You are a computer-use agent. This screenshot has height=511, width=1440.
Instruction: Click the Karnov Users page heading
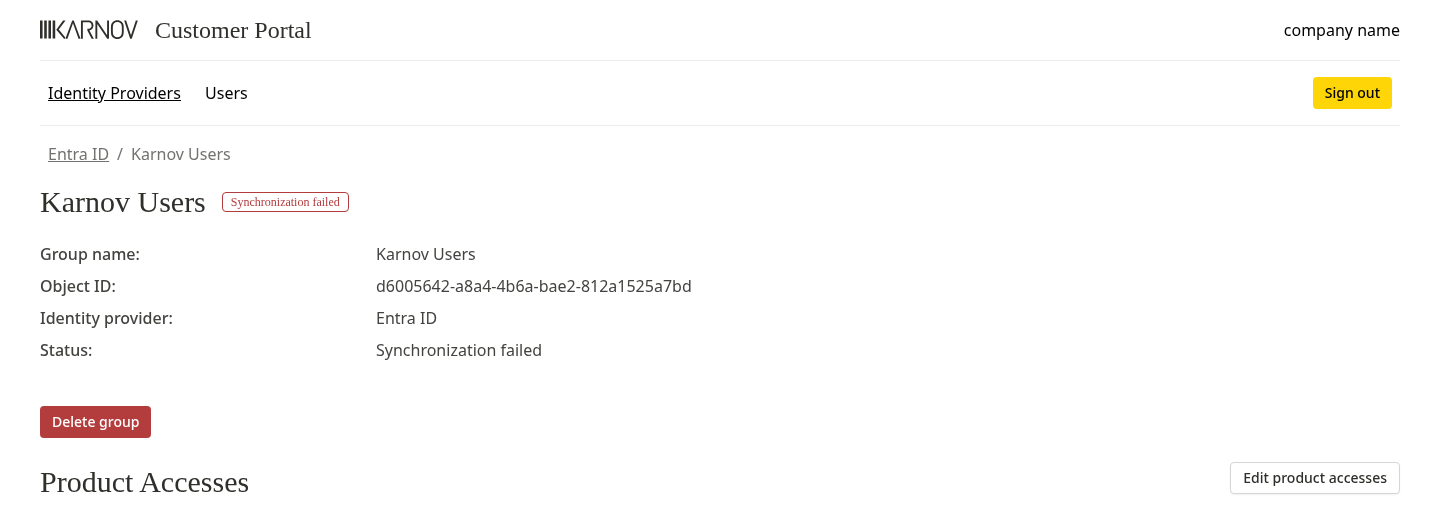(123, 202)
